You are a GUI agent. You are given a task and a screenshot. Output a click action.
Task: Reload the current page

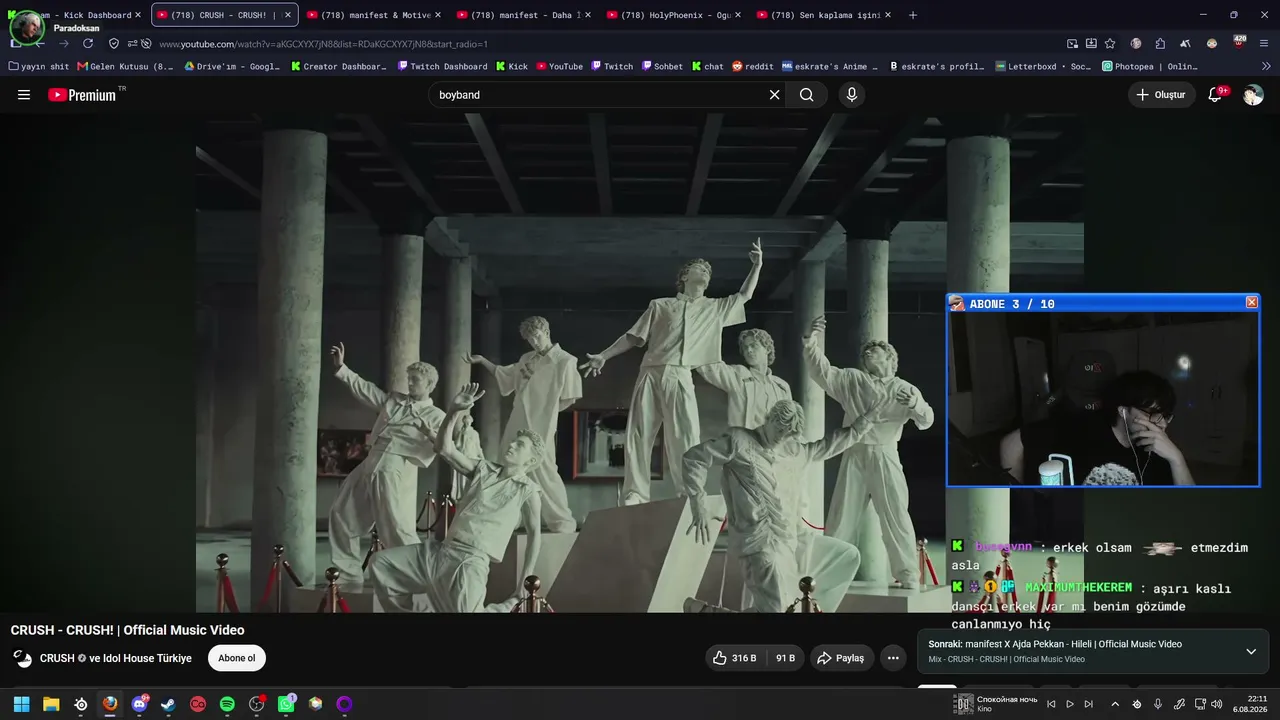88,44
